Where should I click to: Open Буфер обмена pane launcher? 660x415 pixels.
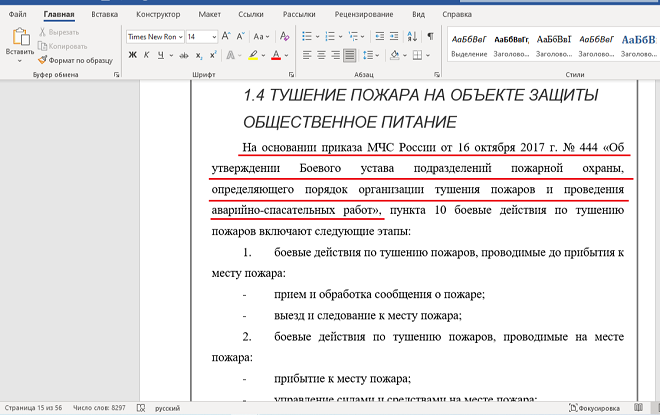coord(116,74)
